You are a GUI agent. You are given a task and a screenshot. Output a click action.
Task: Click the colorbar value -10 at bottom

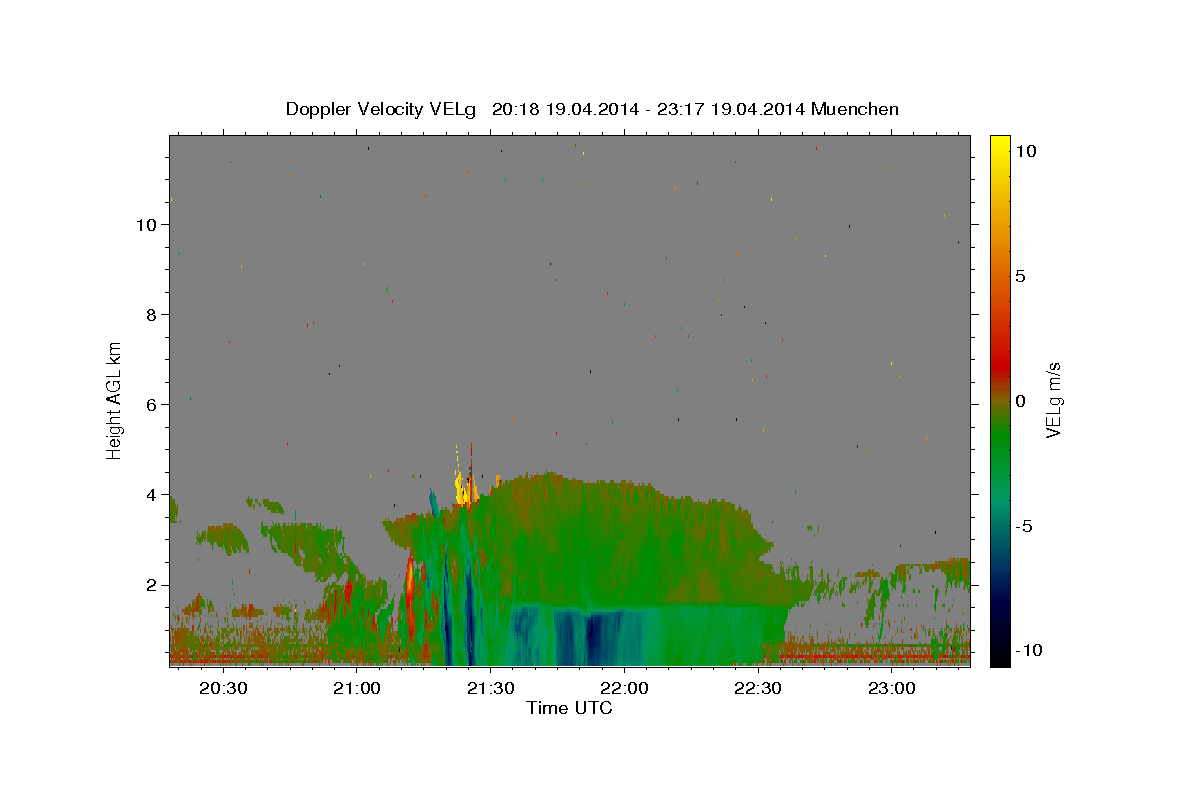tap(1028, 651)
